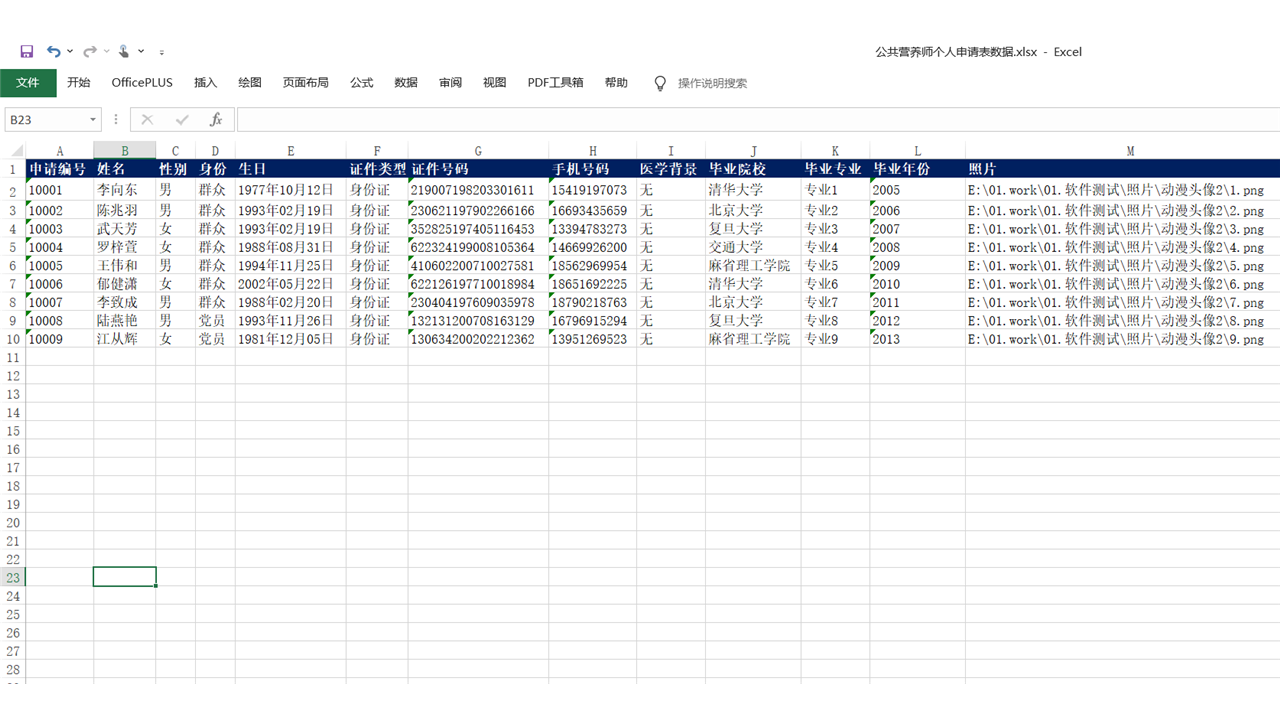This screenshot has width=1280, height=720.
Task: Click the lightbulb Tell Me icon
Action: click(x=660, y=83)
